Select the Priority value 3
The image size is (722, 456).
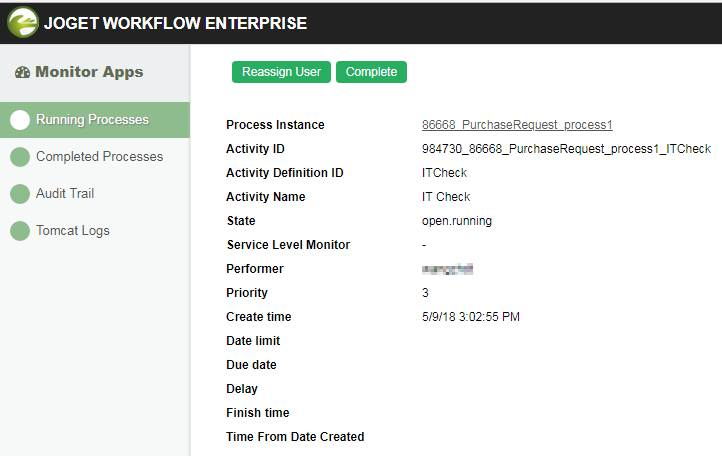coord(425,293)
